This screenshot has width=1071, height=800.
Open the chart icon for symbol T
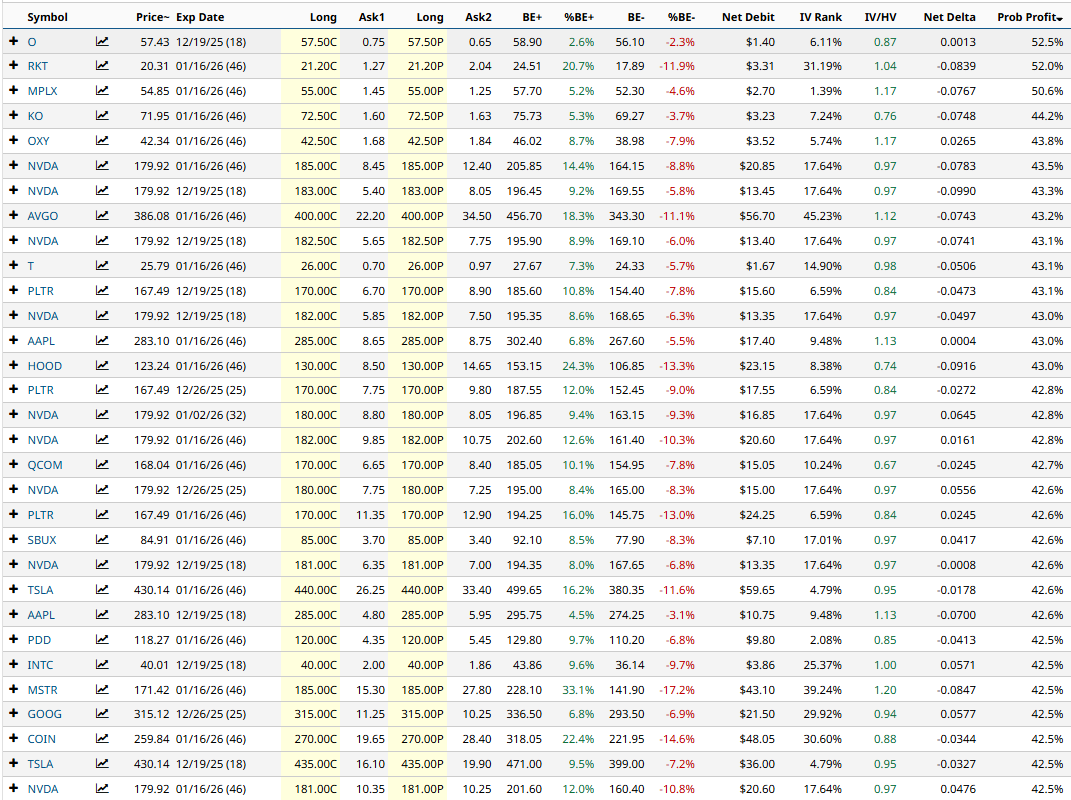[x=102, y=266]
